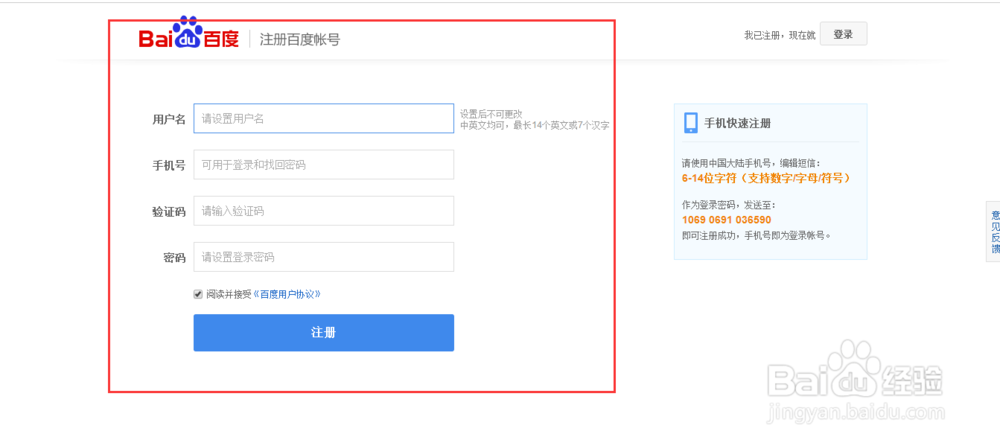The width and height of the screenshot is (1000, 446).
Task: Click the 我已注册，现在就 text
Action: 779,36
